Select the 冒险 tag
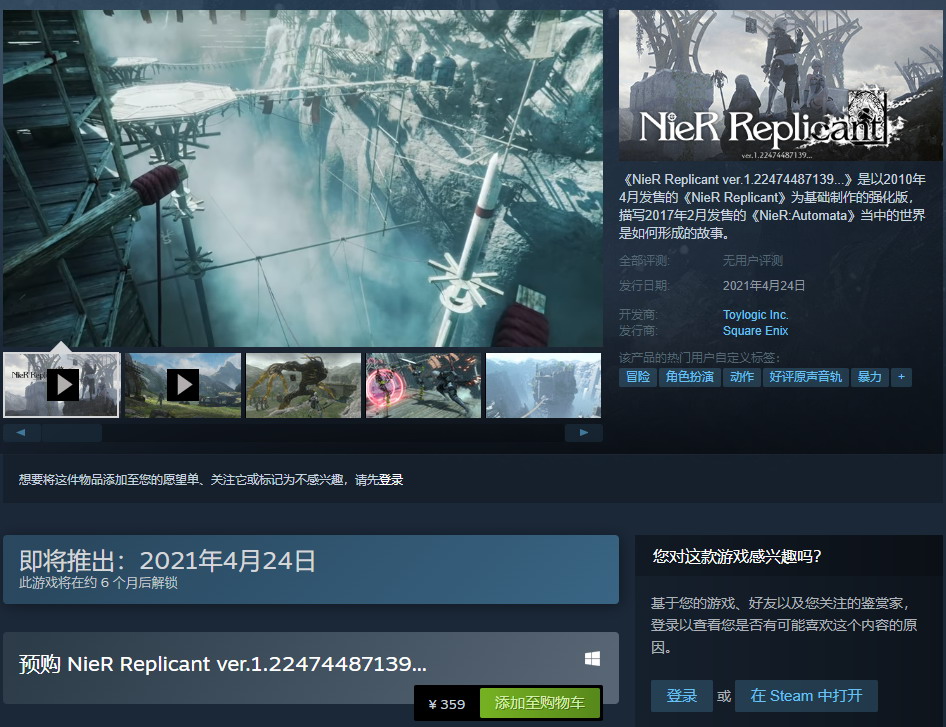Screen dimensions: 946x727 click(638, 377)
